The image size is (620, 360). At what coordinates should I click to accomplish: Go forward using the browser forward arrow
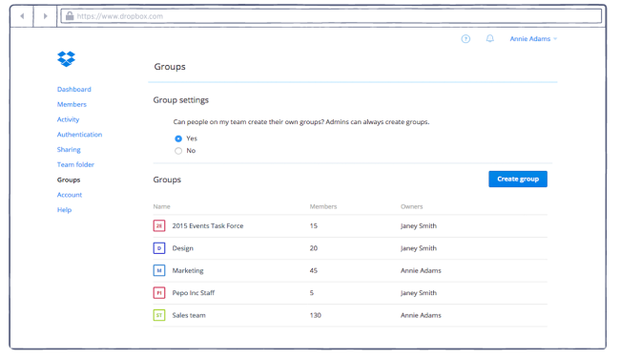pos(45,16)
